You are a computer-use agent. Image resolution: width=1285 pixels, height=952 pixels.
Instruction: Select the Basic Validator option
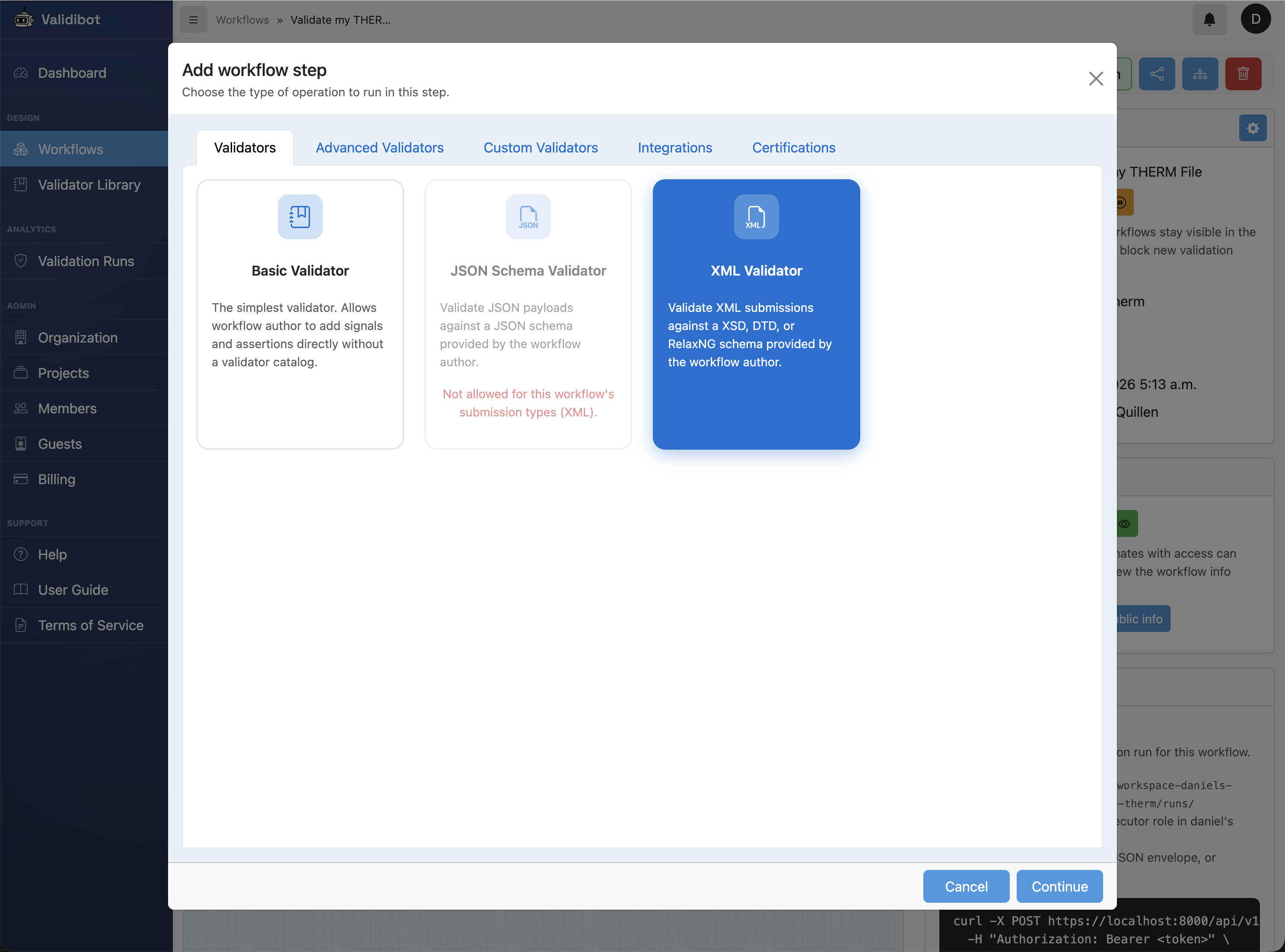point(300,314)
